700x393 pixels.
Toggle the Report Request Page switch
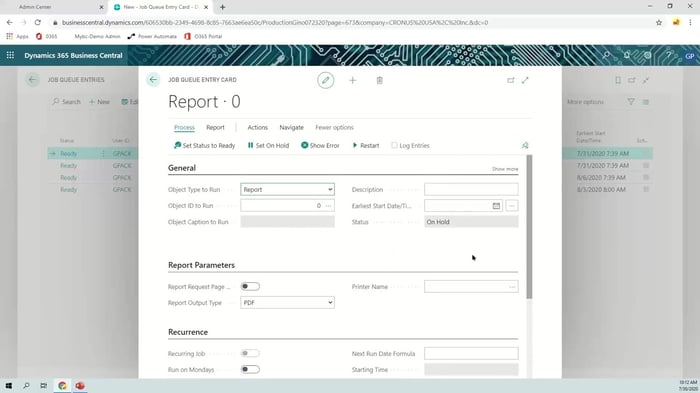(250, 286)
